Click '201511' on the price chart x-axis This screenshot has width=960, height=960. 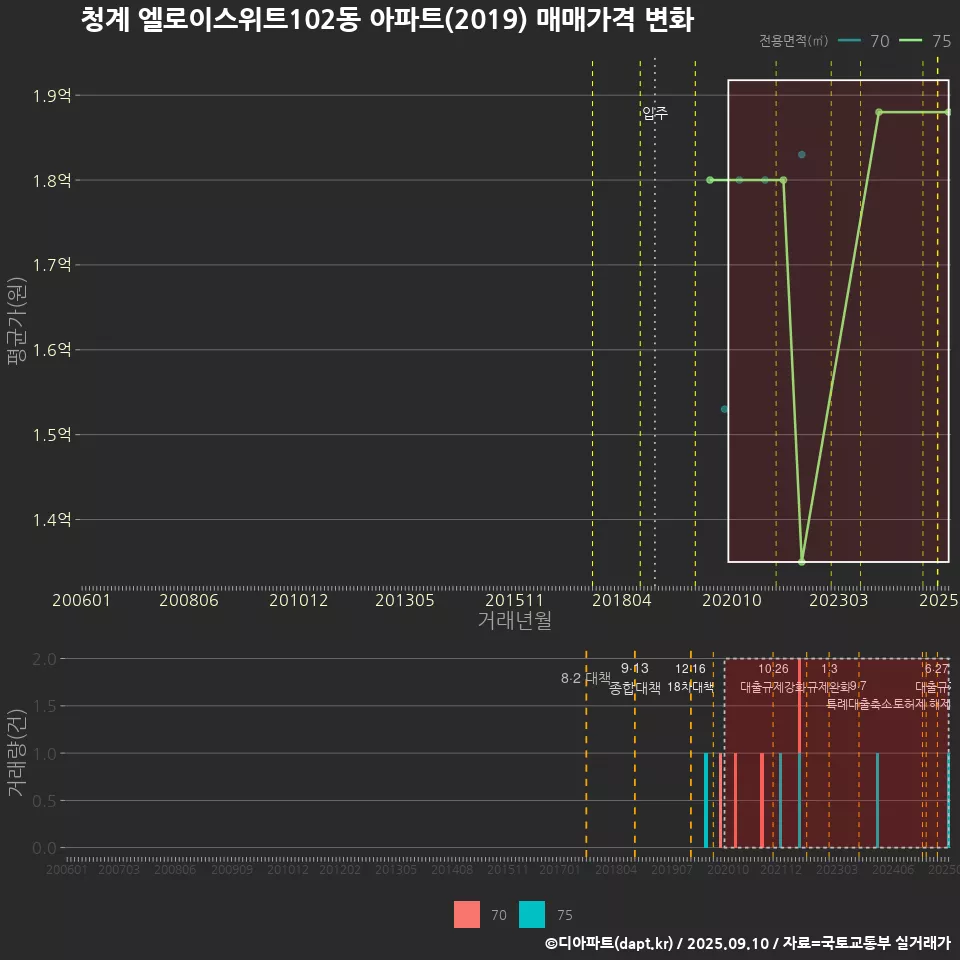pos(514,600)
